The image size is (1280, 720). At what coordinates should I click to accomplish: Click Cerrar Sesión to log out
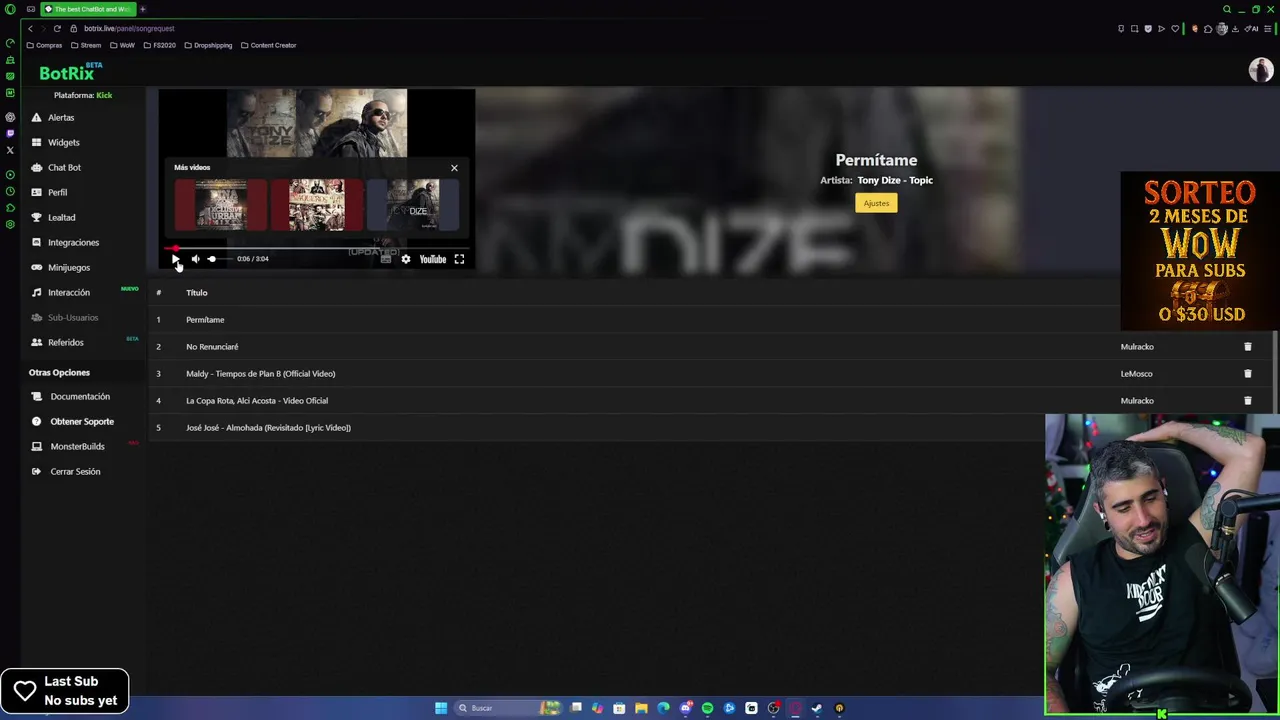pyautogui.click(x=75, y=471)
